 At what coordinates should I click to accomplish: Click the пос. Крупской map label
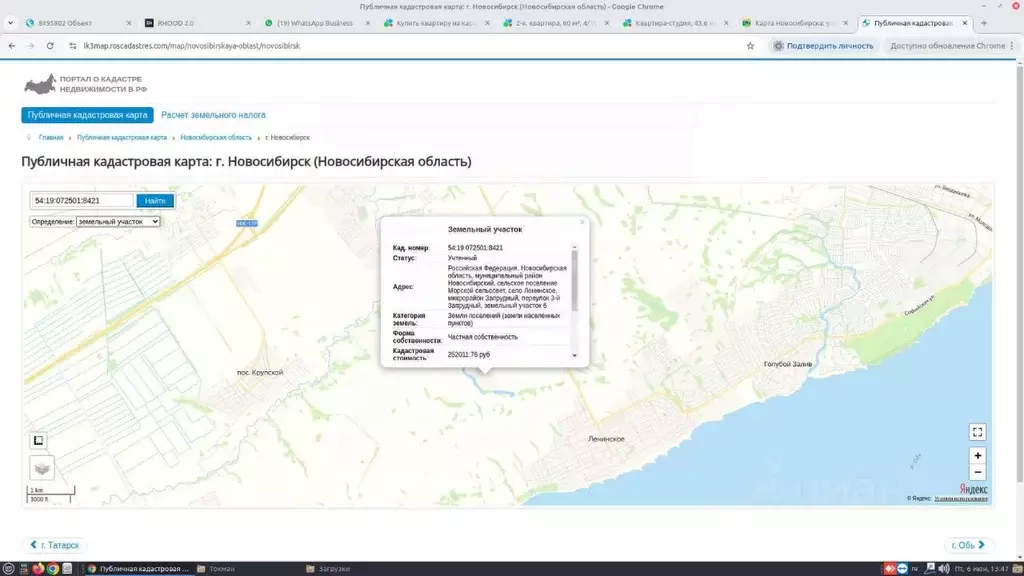pos(260,372)
